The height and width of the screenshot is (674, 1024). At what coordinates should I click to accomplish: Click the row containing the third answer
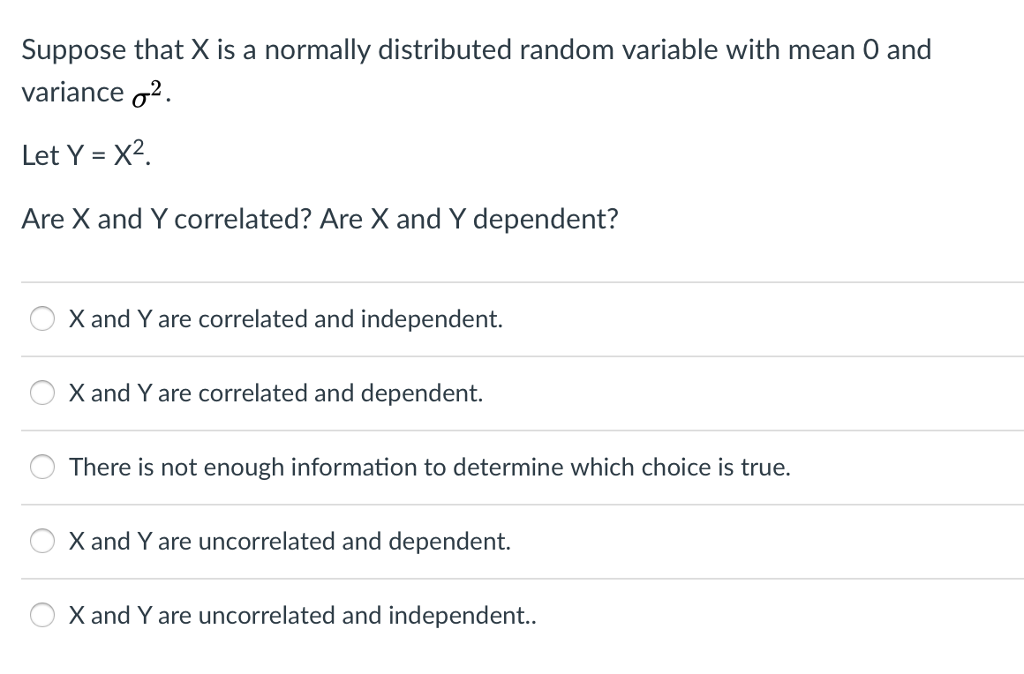coord(512,466)
